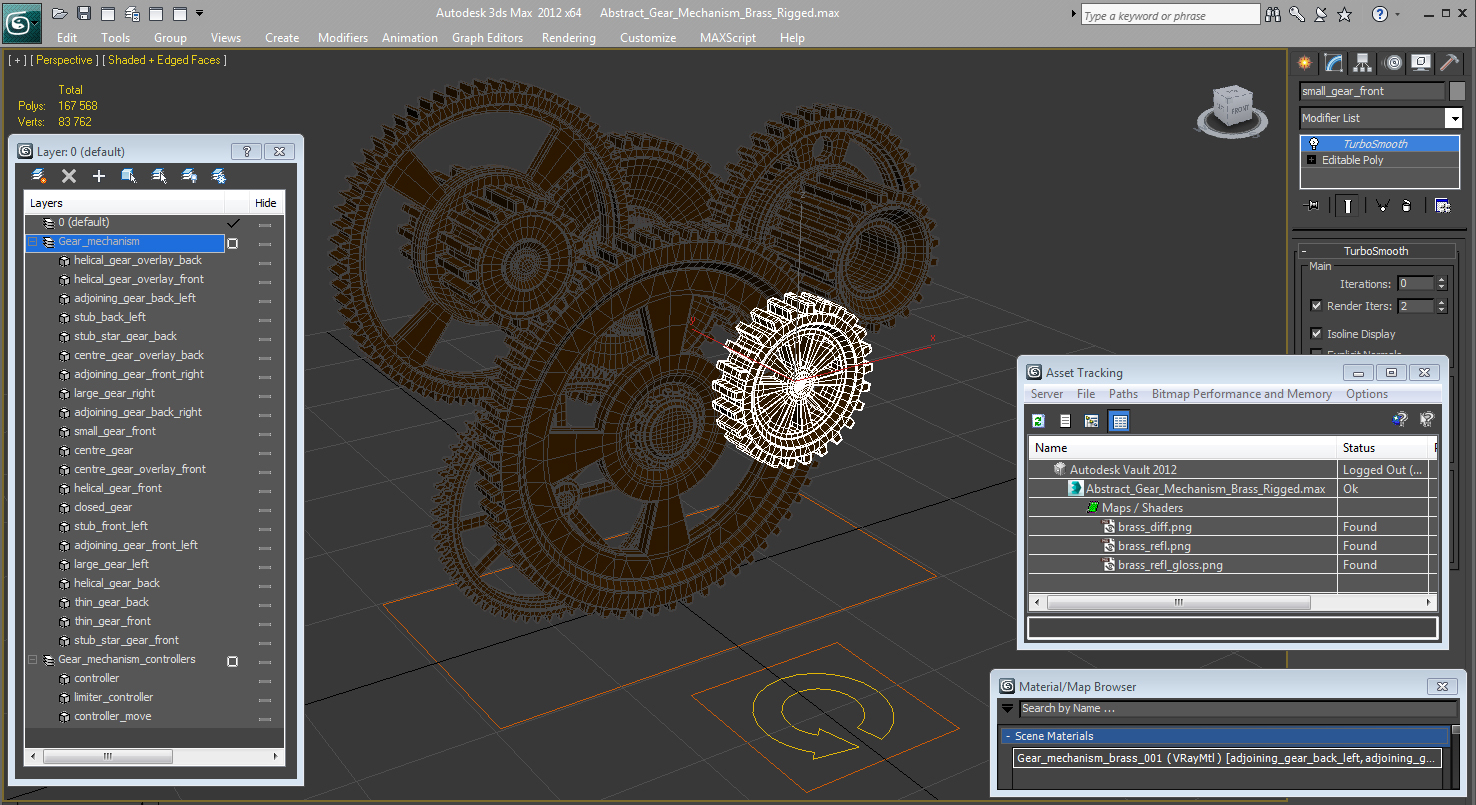Open Paths menu in Asset Tracking
The height and width of the screenshot is (805, 1476).
(1123, 394)
